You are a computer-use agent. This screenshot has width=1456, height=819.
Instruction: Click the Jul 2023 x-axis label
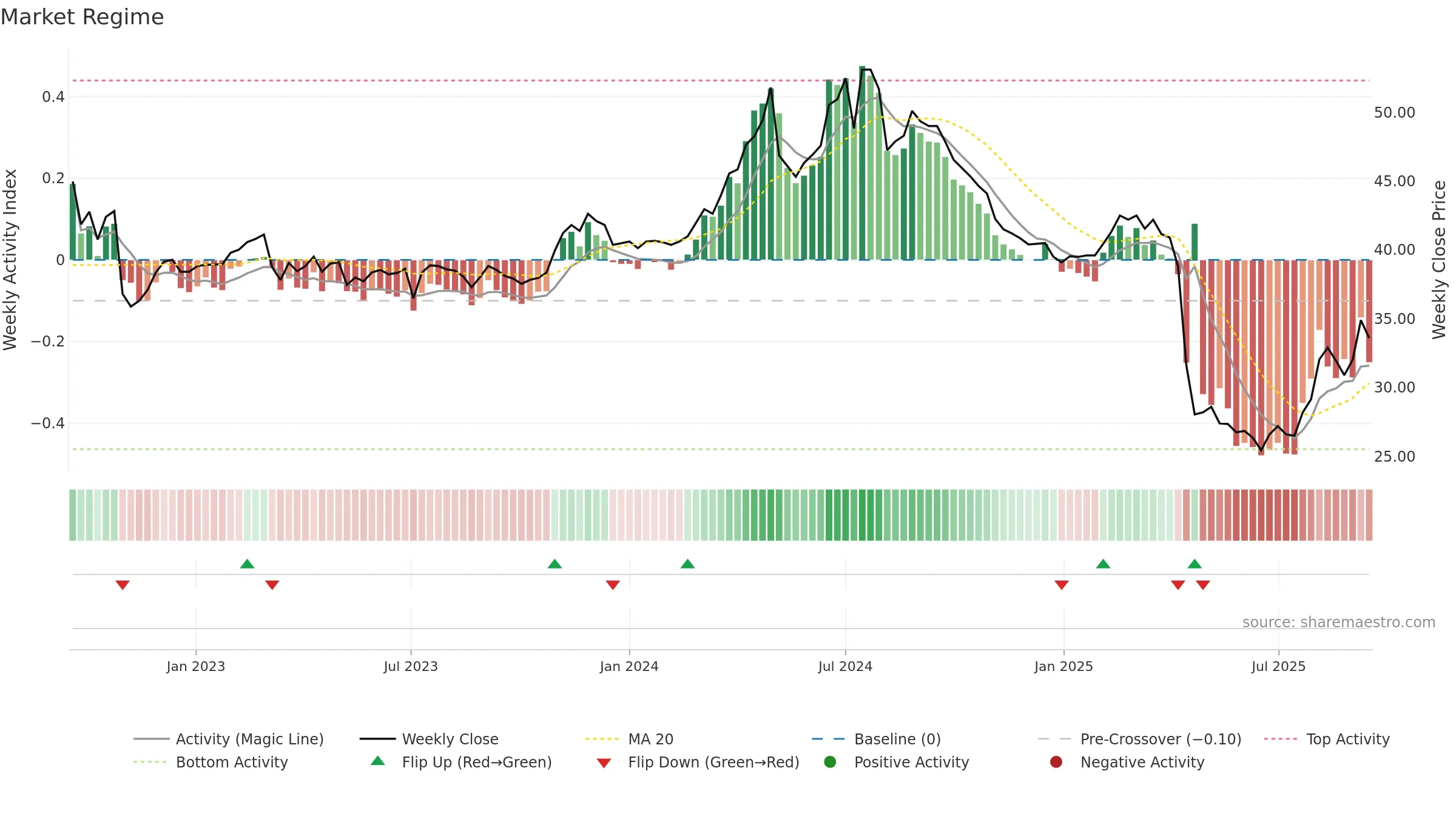point(411,666)
